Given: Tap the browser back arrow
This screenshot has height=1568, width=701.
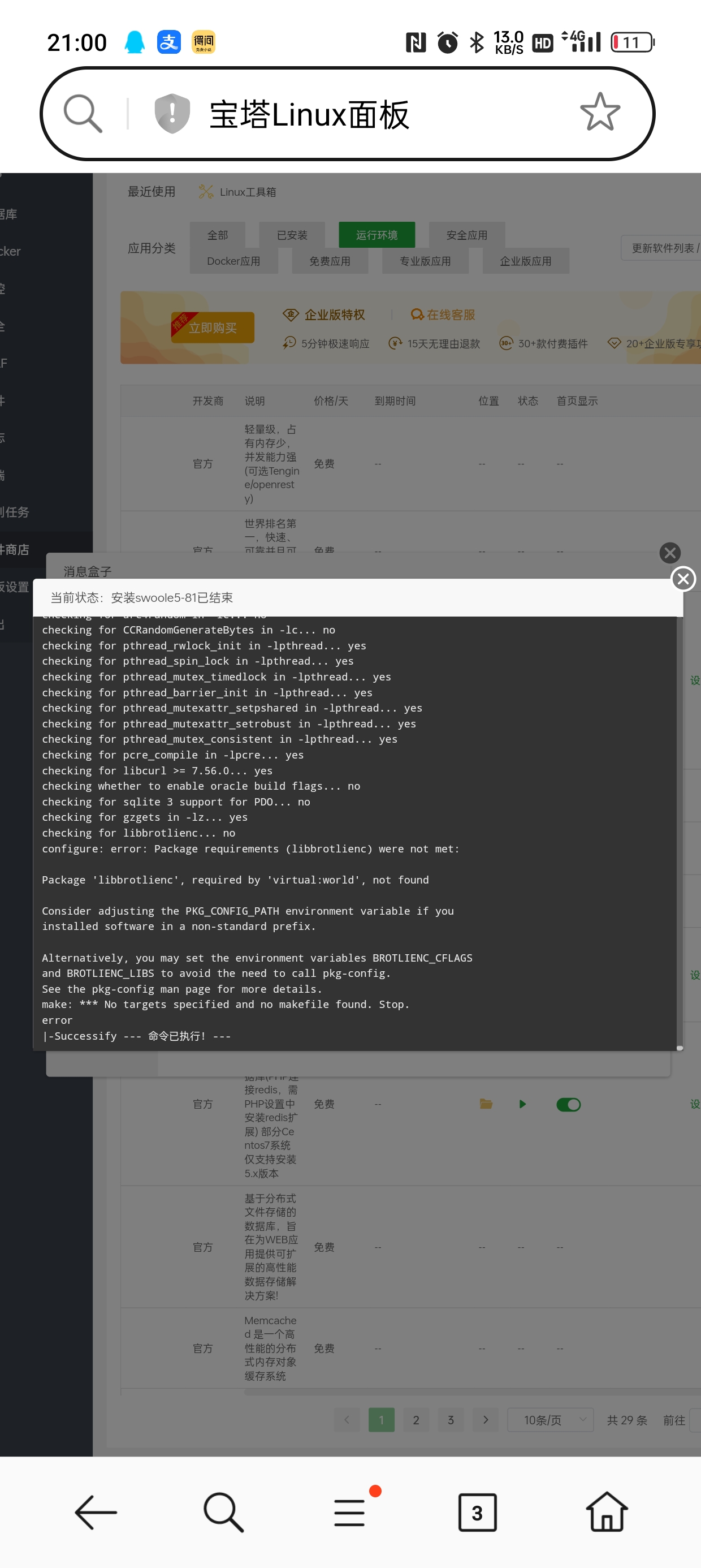Looking at the screenshot, I should (96, 1512).
